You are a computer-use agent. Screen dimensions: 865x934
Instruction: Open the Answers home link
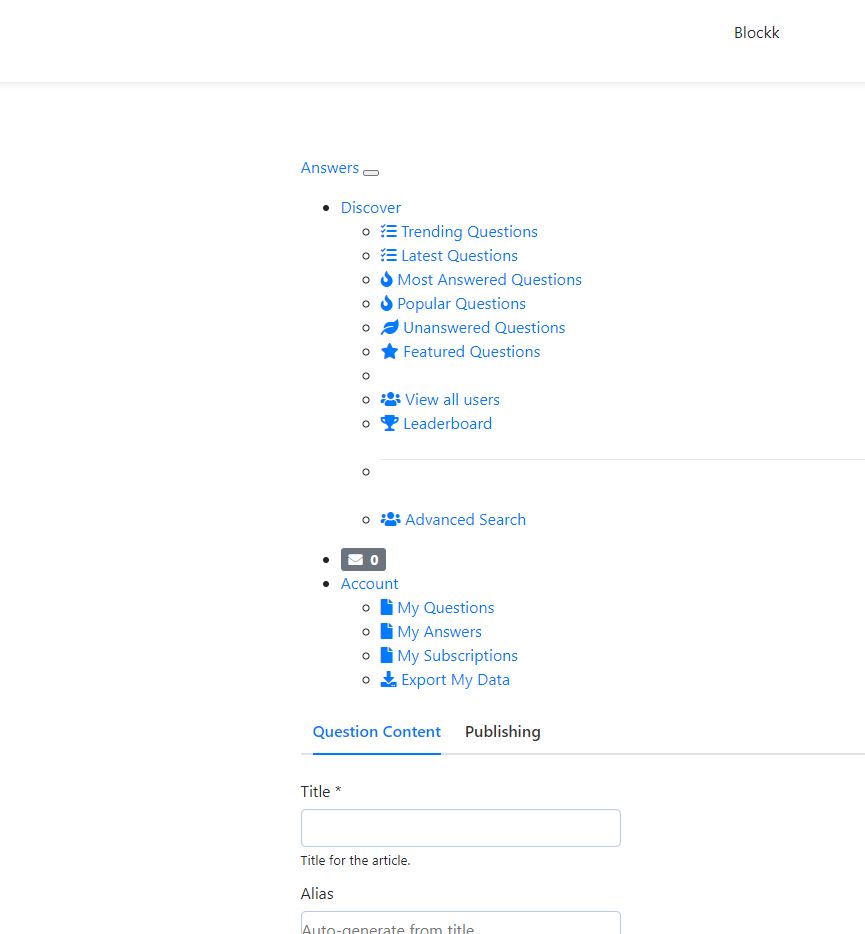[x=330, y=168]
